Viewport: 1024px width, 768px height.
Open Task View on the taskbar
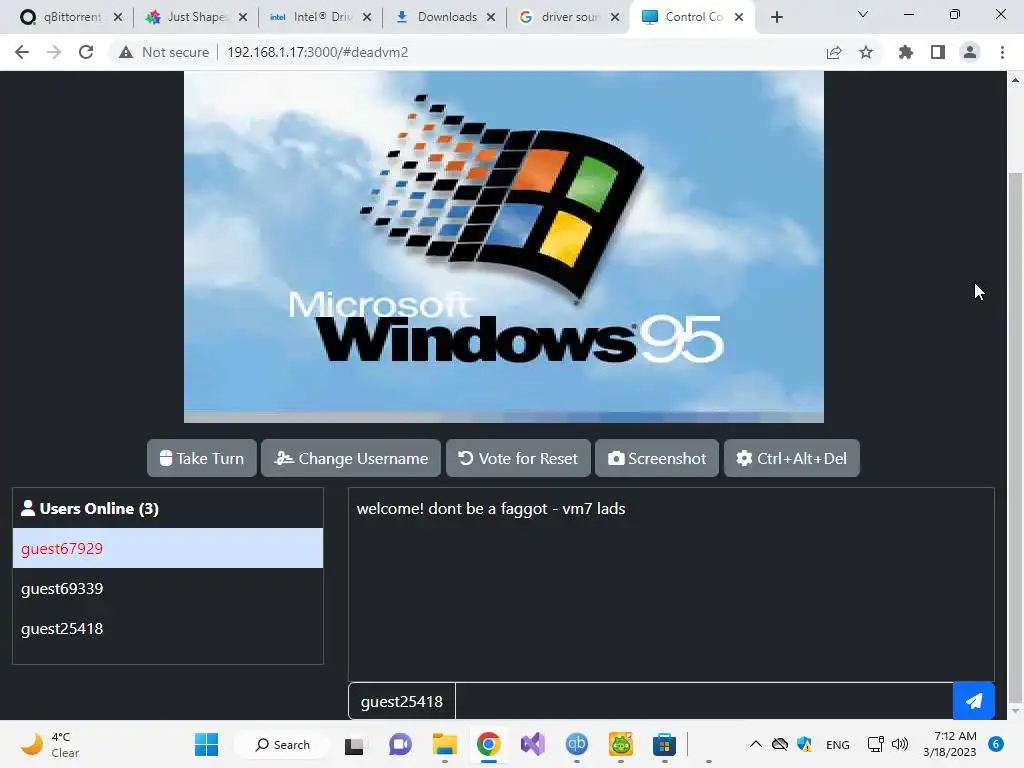tap(354, 744)
